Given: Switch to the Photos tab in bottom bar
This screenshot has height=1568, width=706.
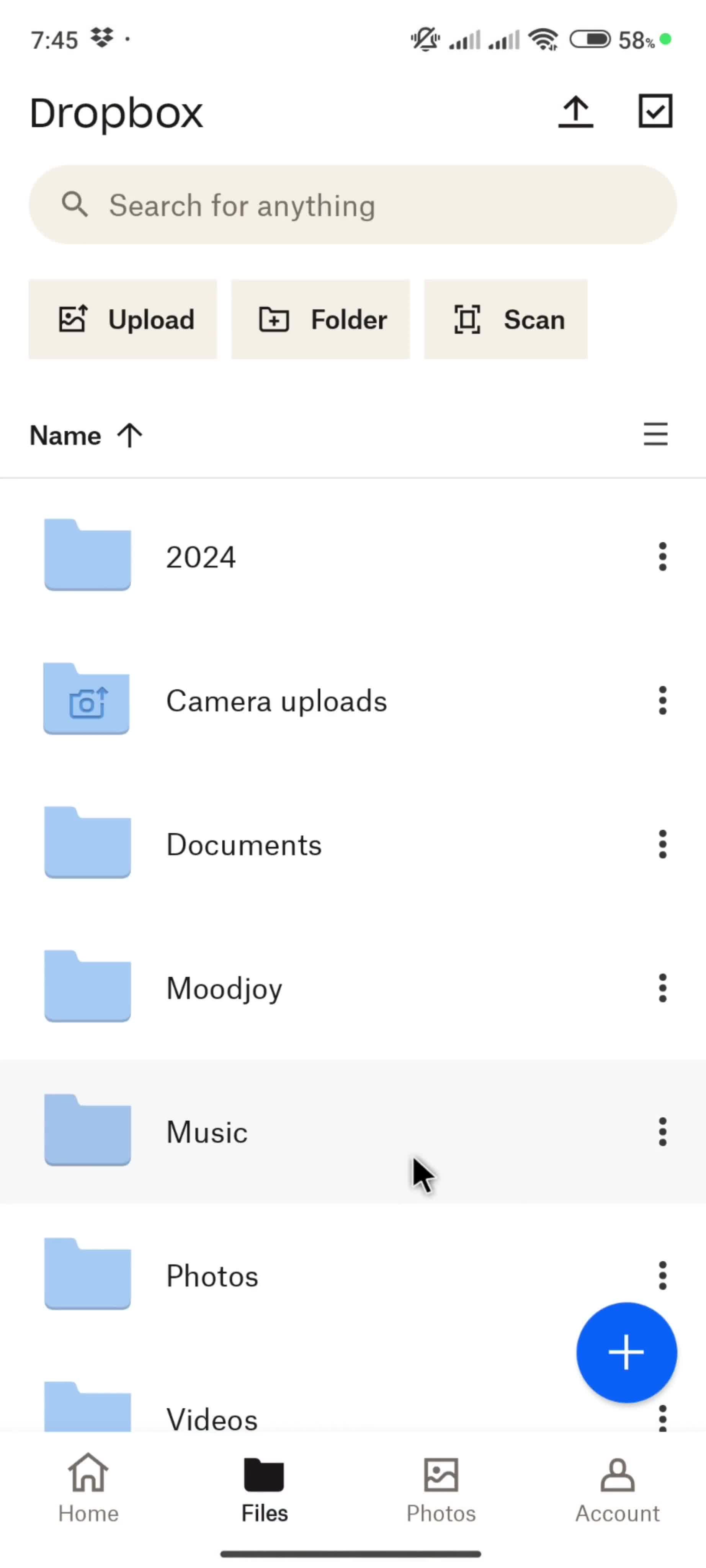Looking at the screenshot, I should 441,1490.
